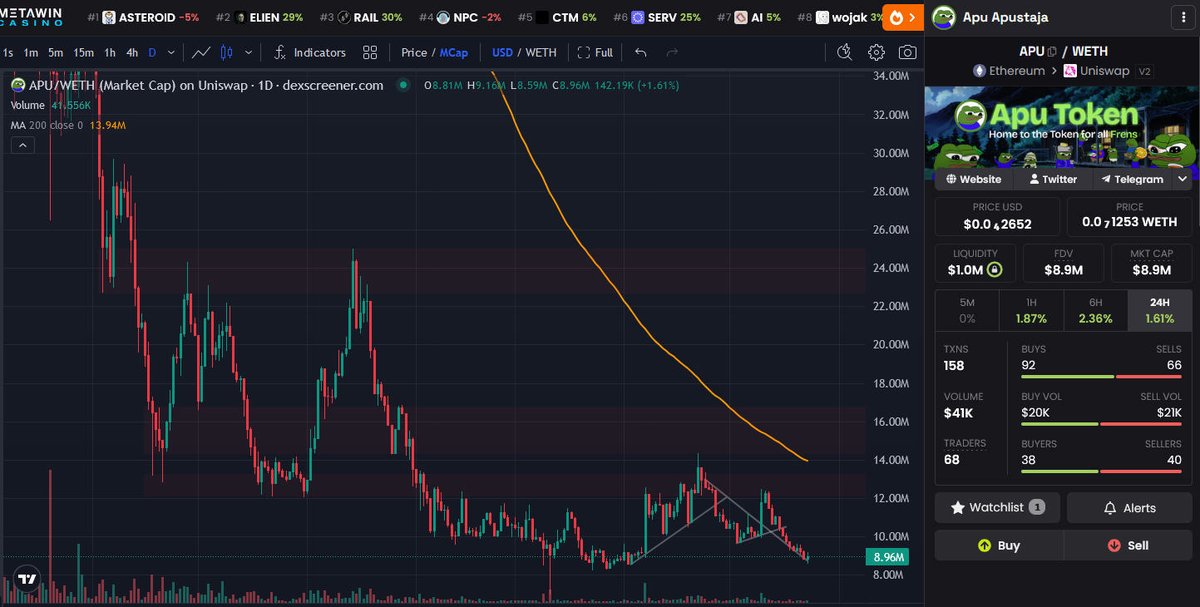Open the three-dot token options menu
Image resolution: width=1200 pixels, height=607 pixels.
coord(1182,17)
